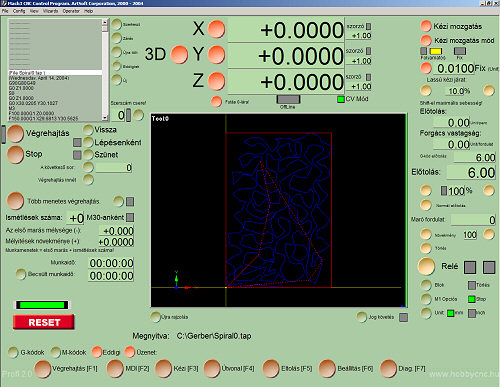Click the Előtolás feed rate value field
The width and height of the screenshot is (500, 387).
[x=471, y=173]
